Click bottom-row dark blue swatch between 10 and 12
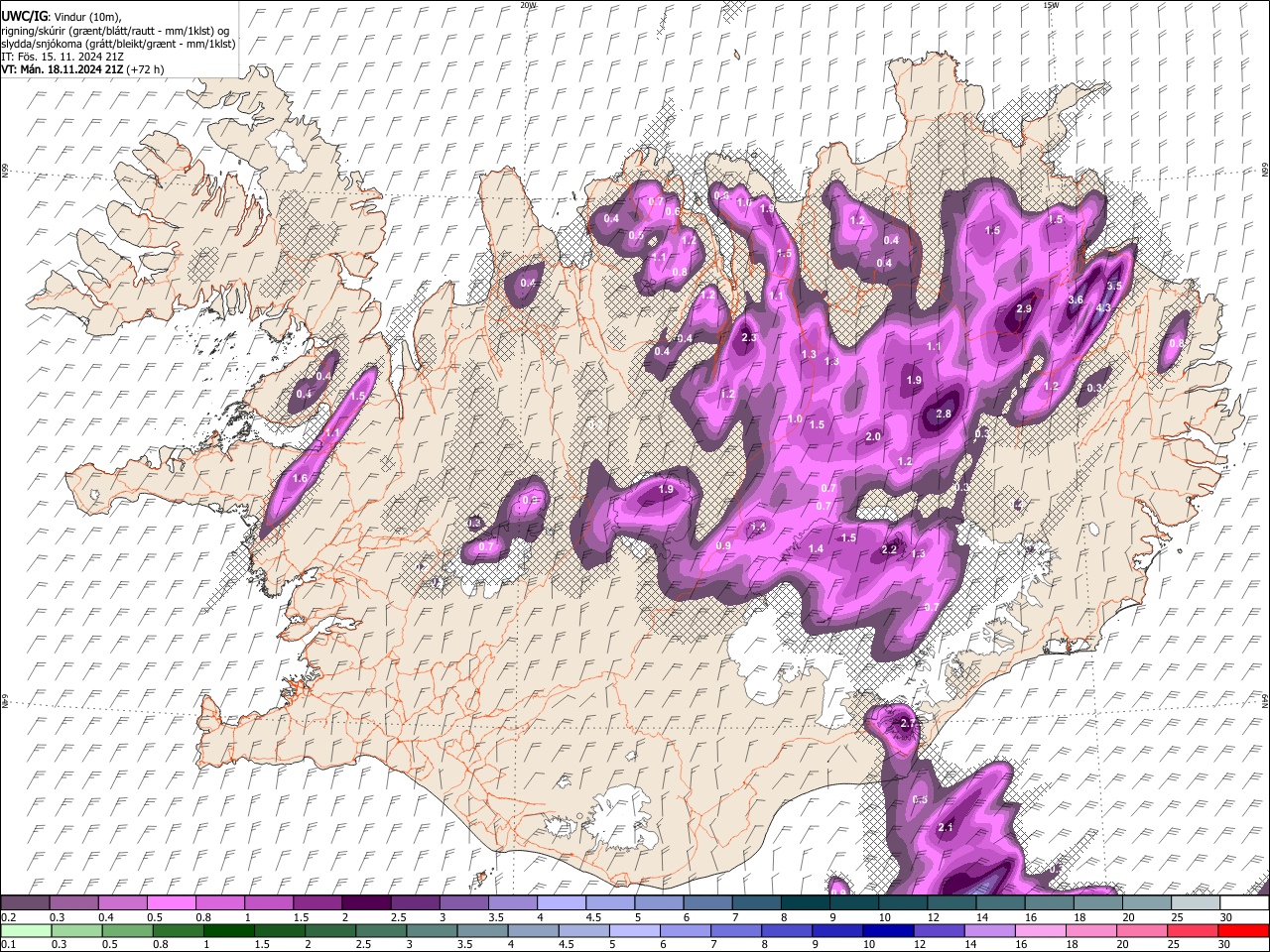The image size is (1270, 952). click(886, 930)
